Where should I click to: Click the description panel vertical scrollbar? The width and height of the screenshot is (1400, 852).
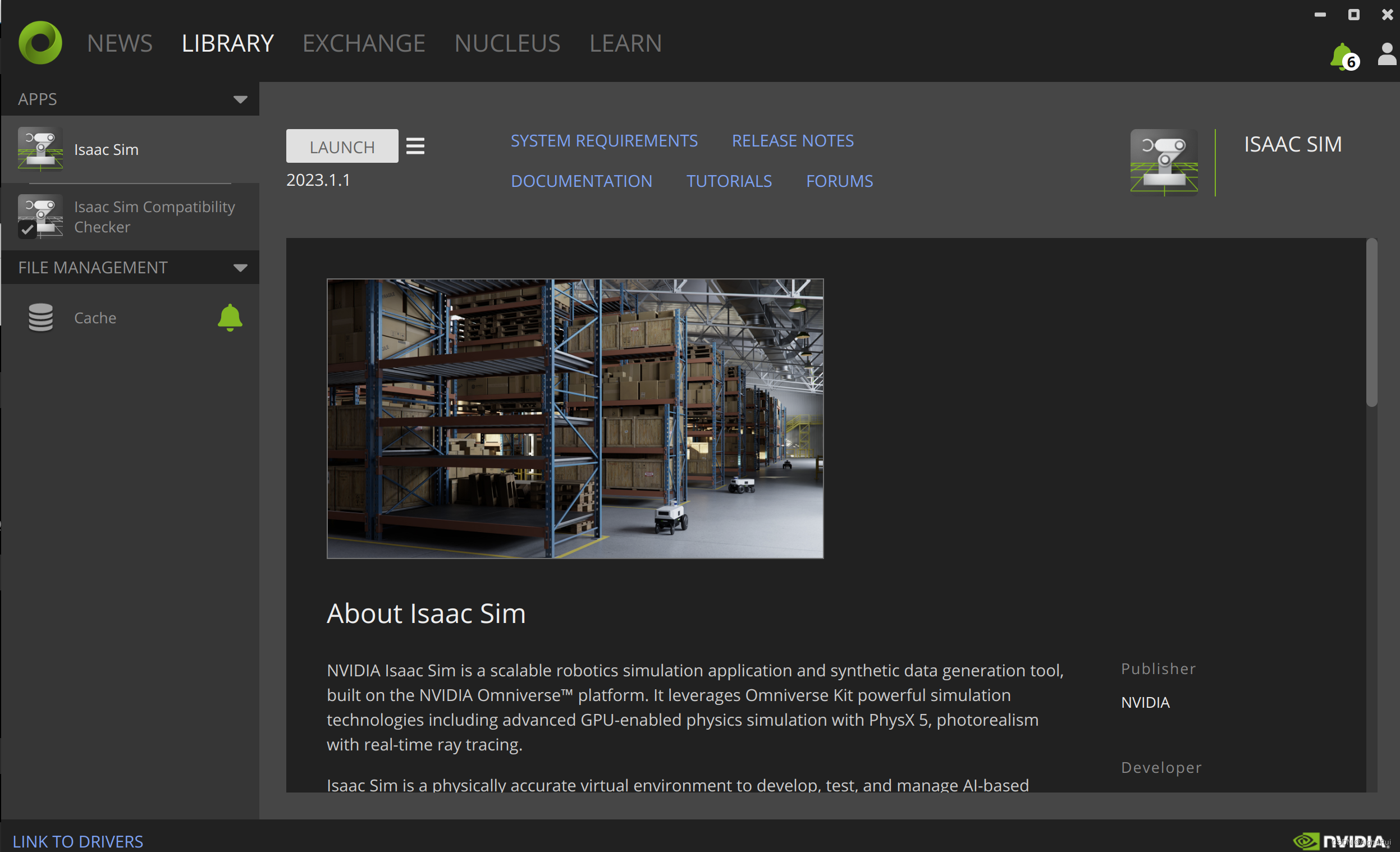point(1371,324)
